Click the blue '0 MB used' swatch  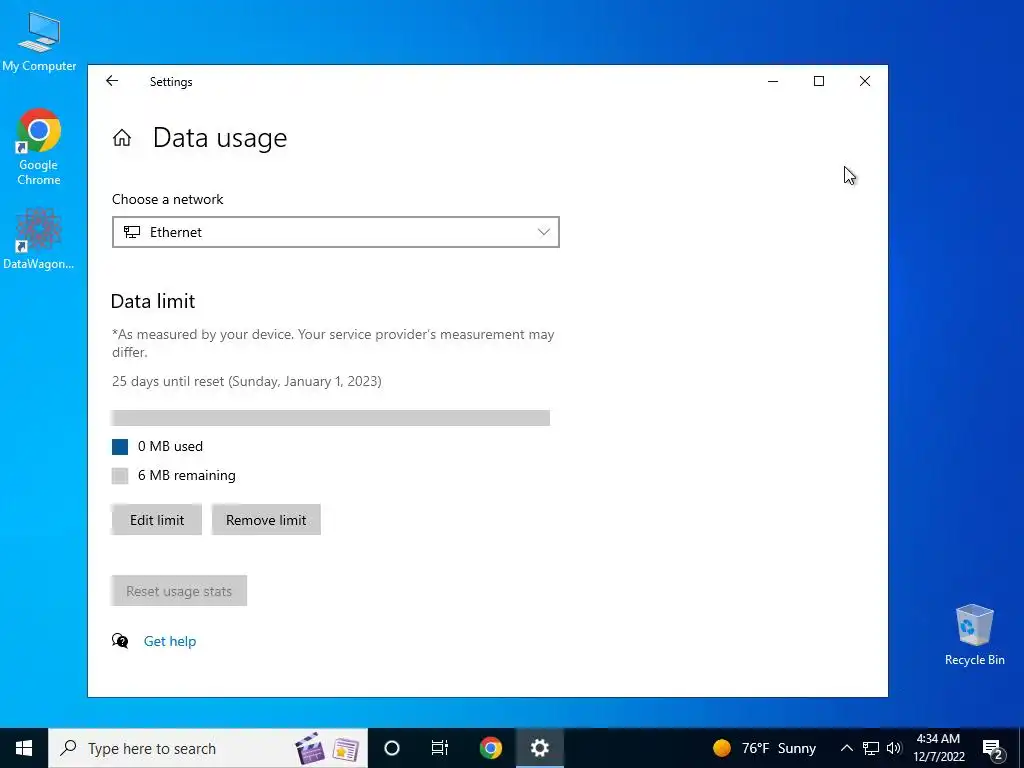tap(120, 447)
